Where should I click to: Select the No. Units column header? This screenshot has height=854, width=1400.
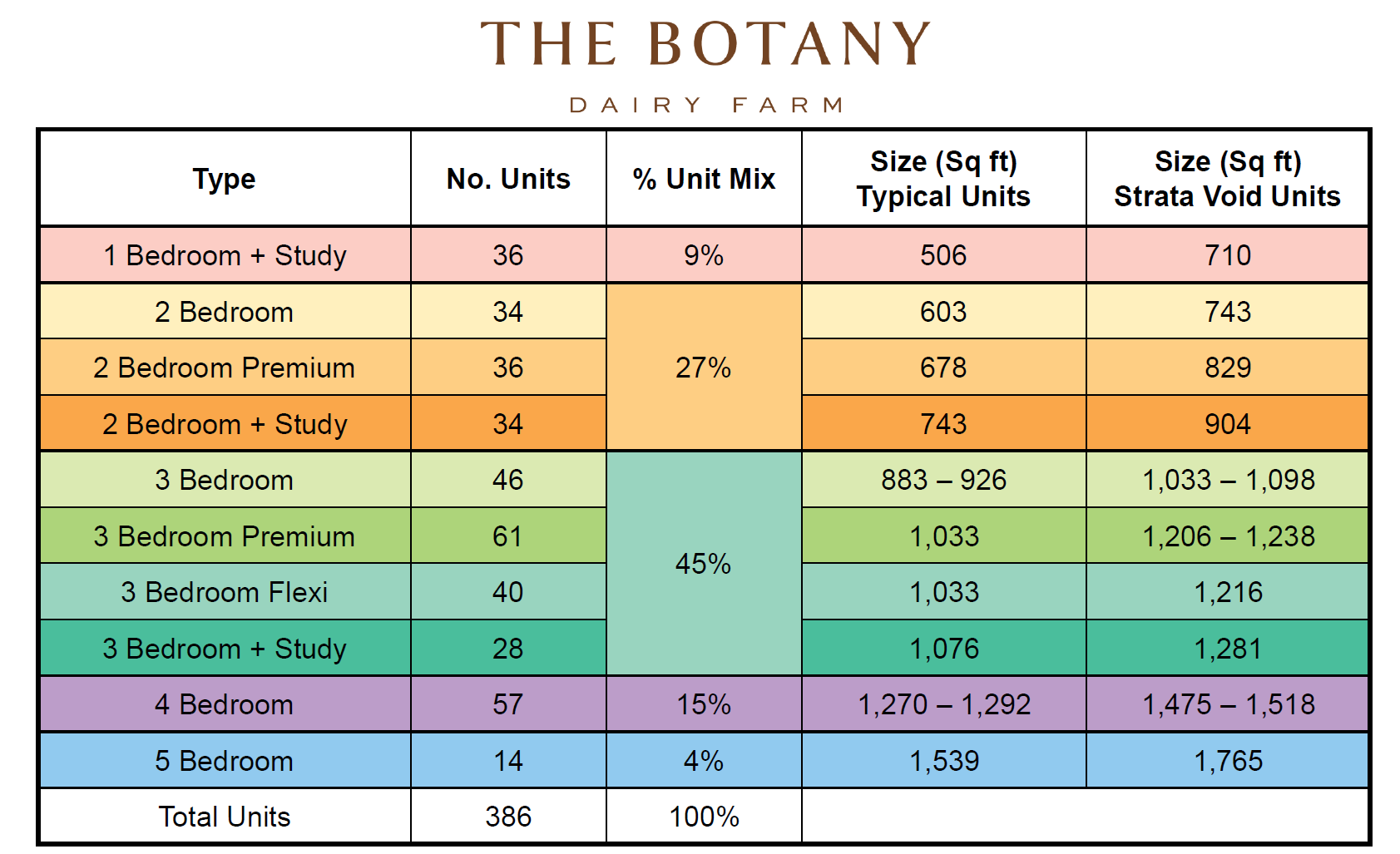508,178
